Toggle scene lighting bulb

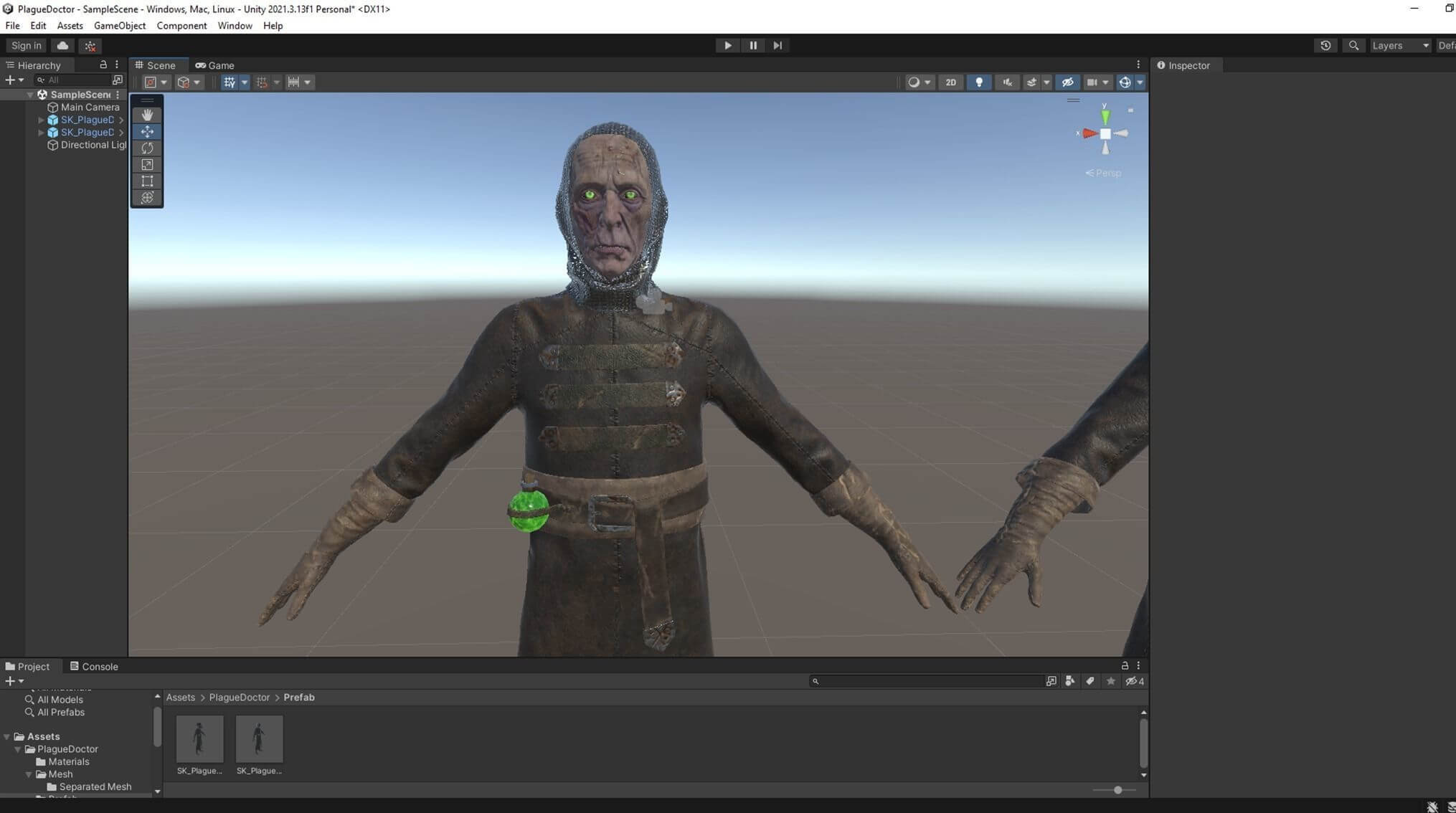pos(979,82)
